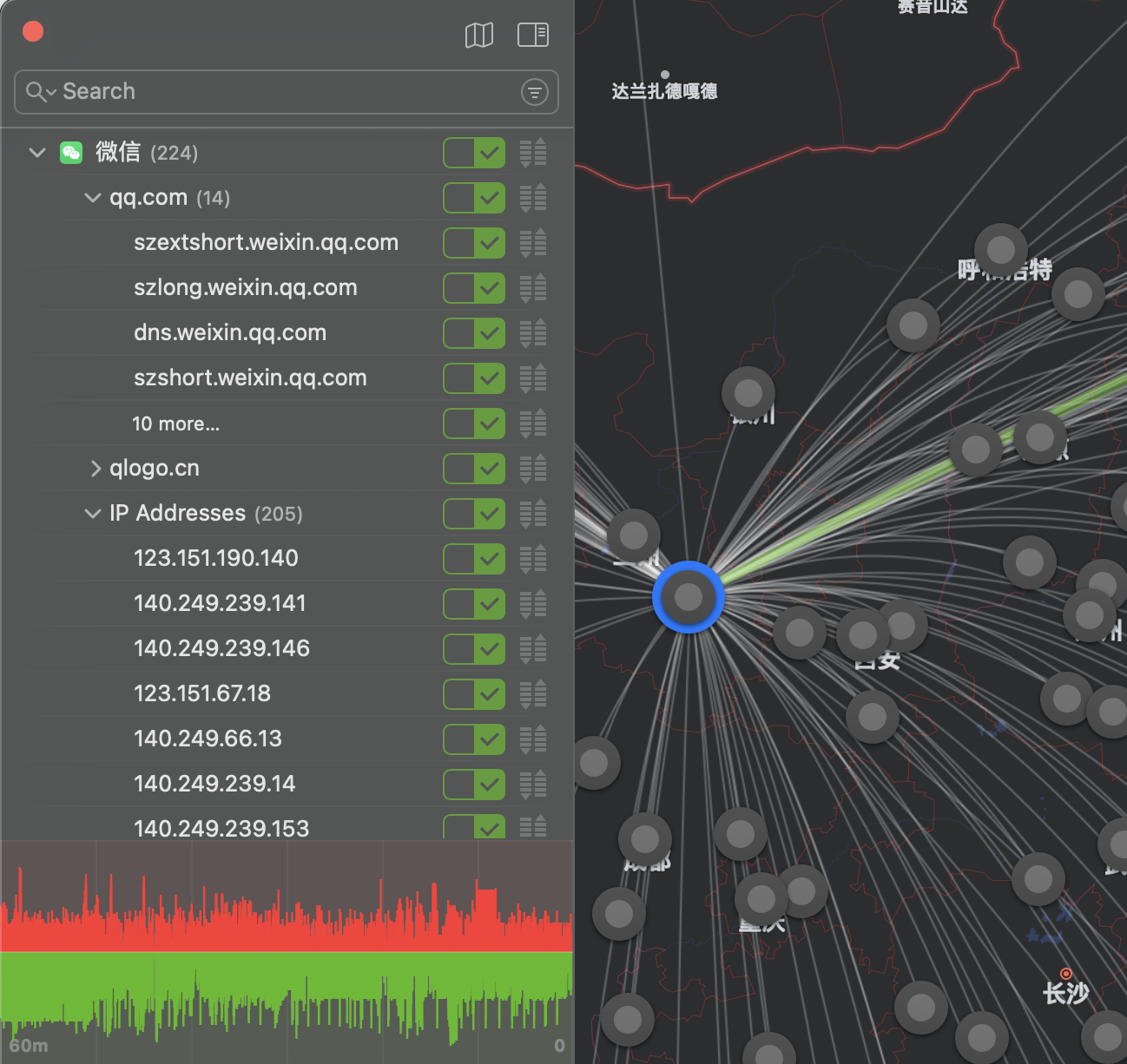Open traffic meter for 140.249.239.14
This screenshot has height=1064, width=1127.
point(533,785)
